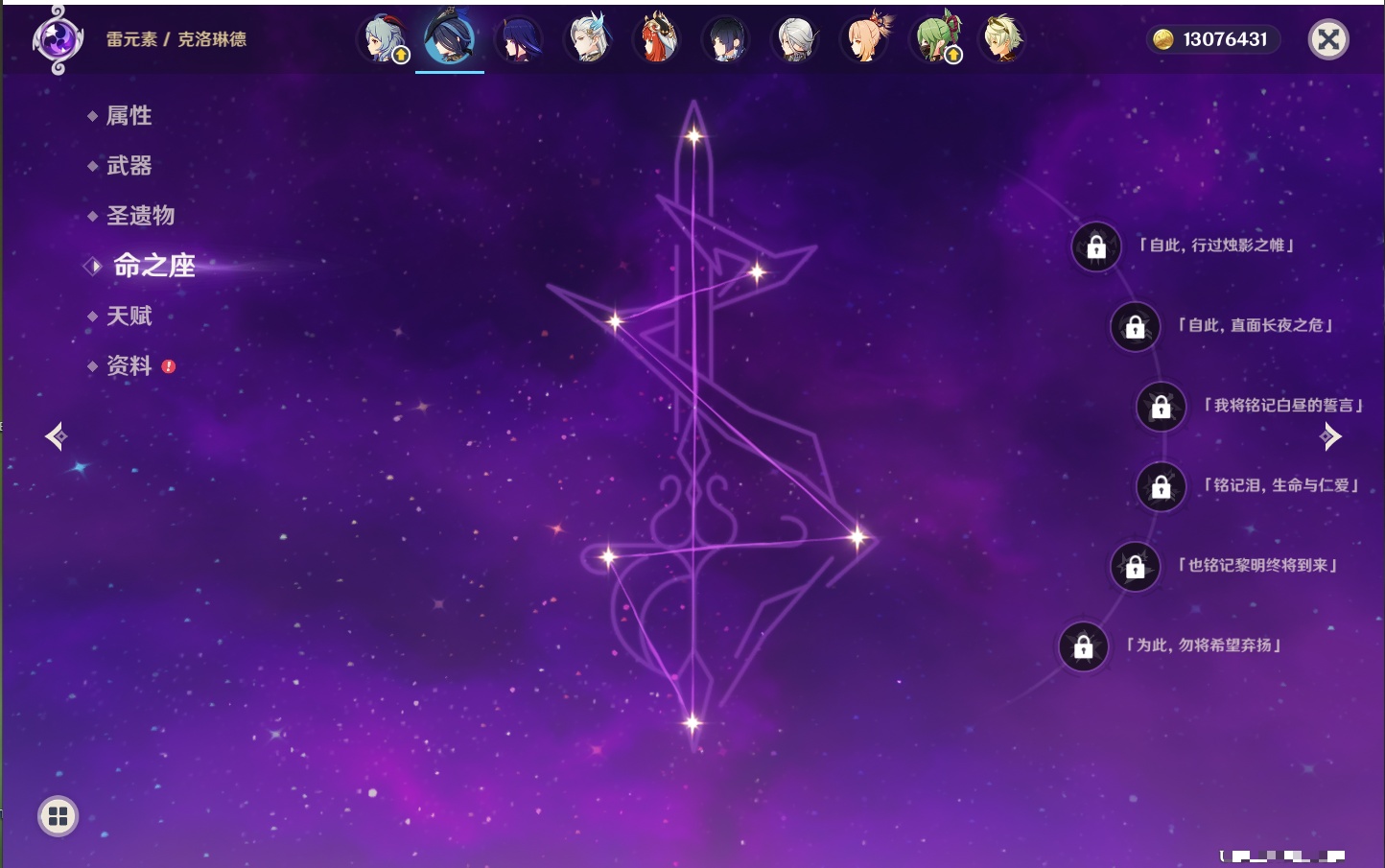This screenshot has height=868, width=1385.
Task: Open constellation label 「铭记泪, 生命与仁爱」
Action: click(1280, 485)
